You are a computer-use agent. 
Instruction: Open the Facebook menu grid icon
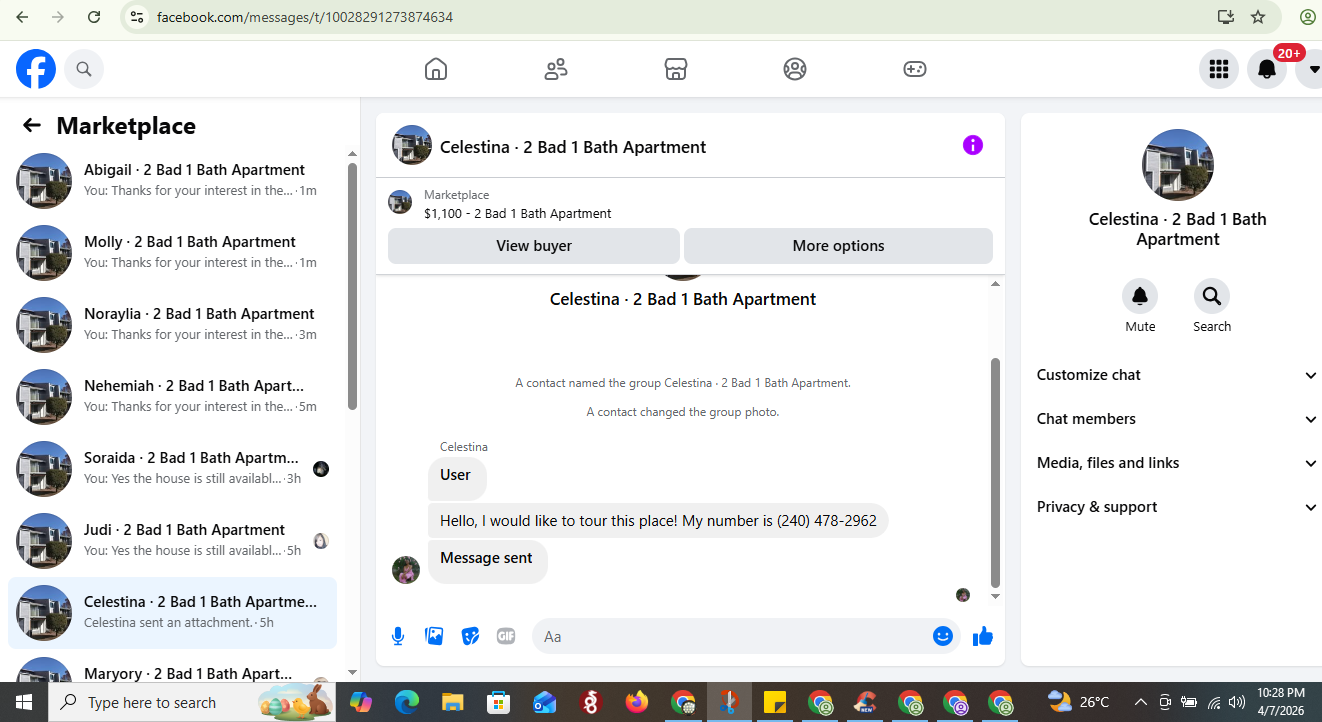pyautogui.click(x=1218, y=69)
